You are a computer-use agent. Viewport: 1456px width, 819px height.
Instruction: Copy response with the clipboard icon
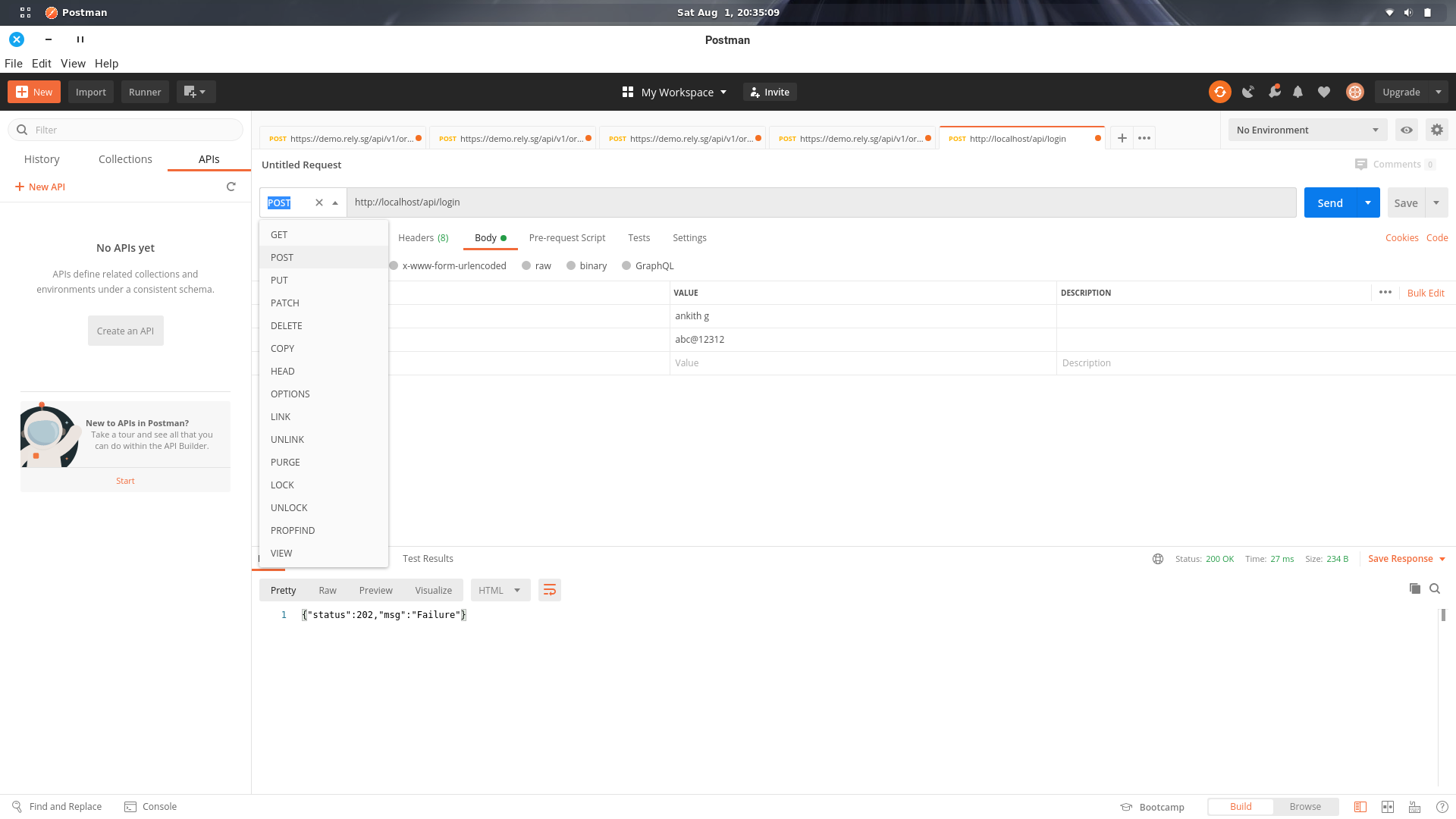click(x=1414, y=588)
